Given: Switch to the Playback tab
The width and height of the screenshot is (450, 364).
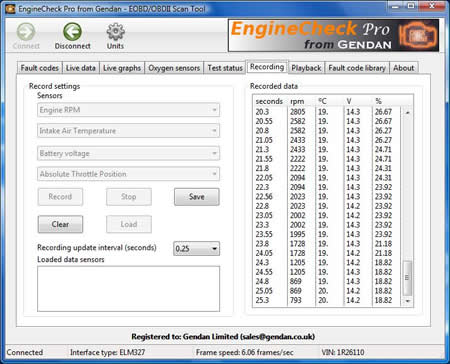Looking at the screenshot, I should pyautogui.click(x=306, y=68).
